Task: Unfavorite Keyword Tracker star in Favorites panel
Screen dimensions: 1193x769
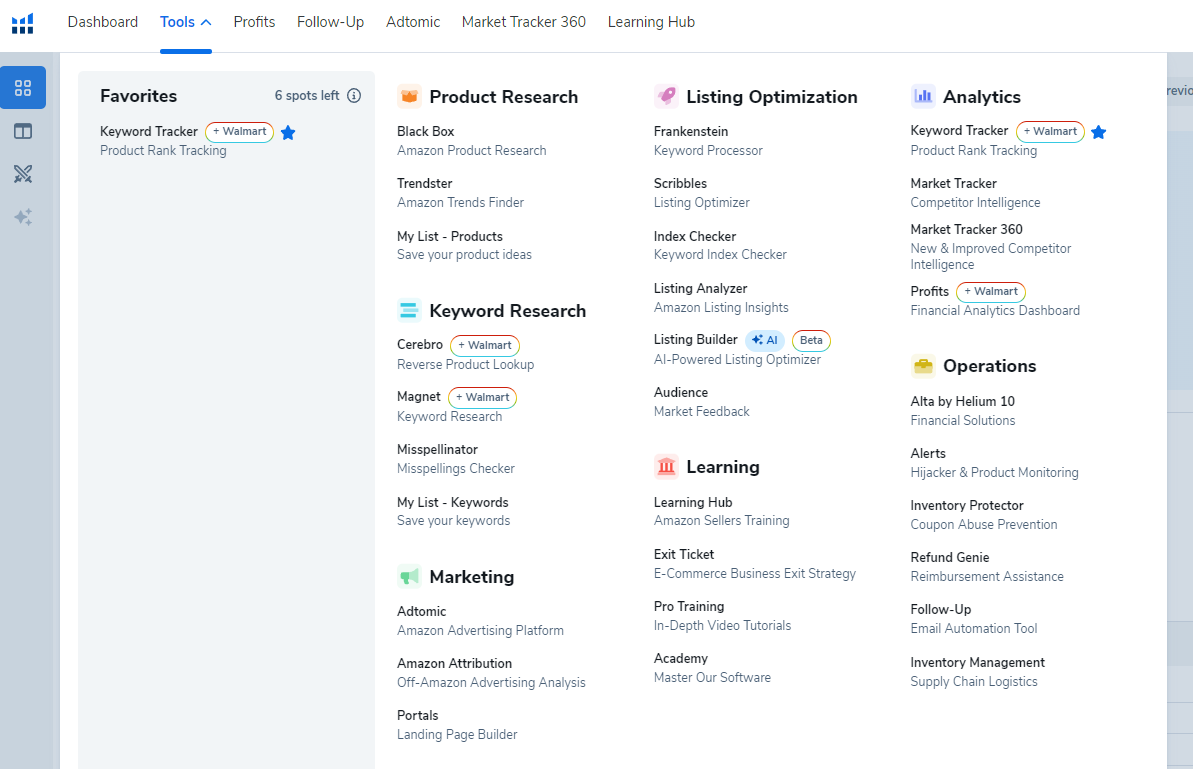Action: click(288, 133)
